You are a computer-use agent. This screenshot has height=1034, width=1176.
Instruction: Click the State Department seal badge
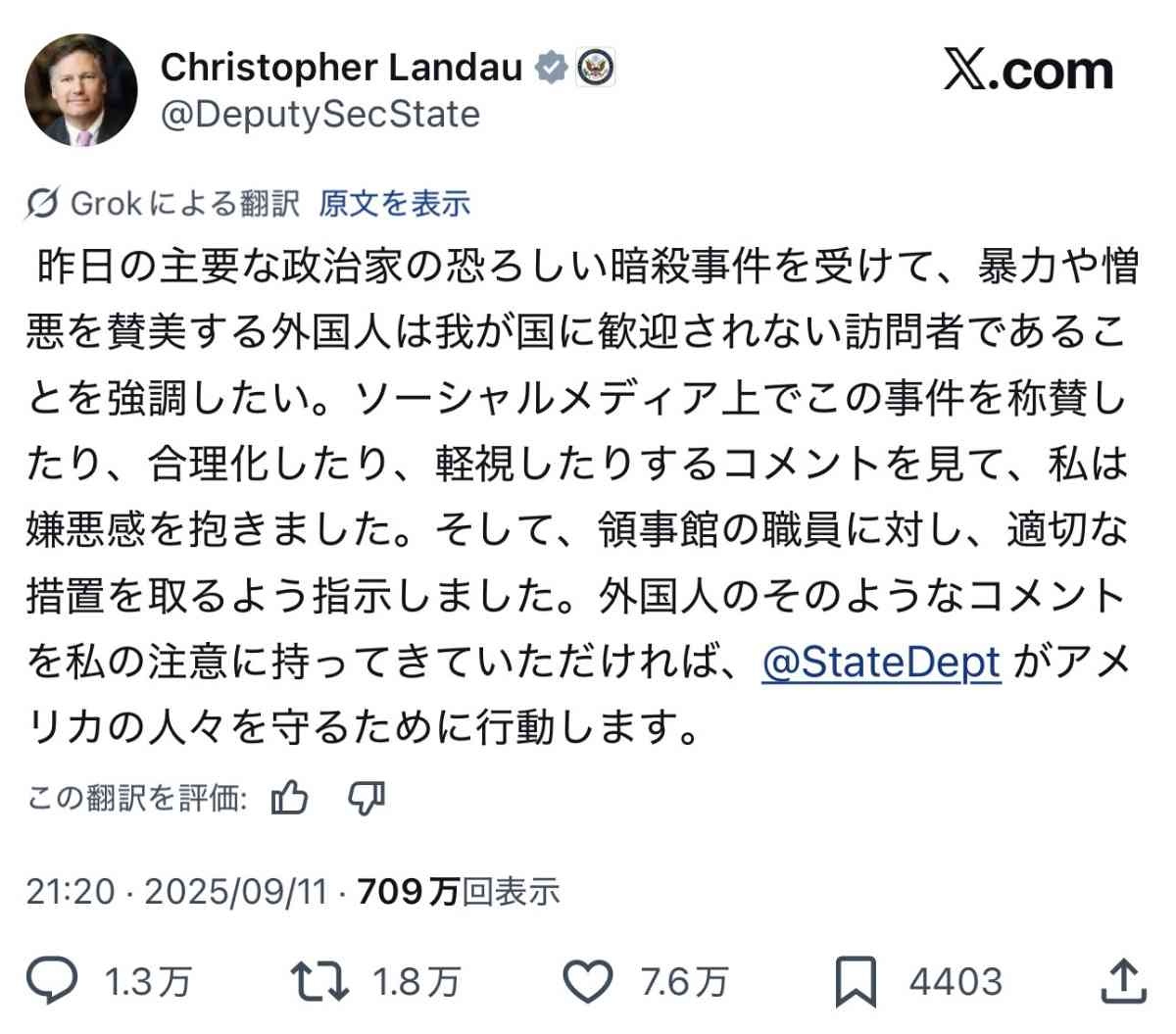tap(595, 68)
